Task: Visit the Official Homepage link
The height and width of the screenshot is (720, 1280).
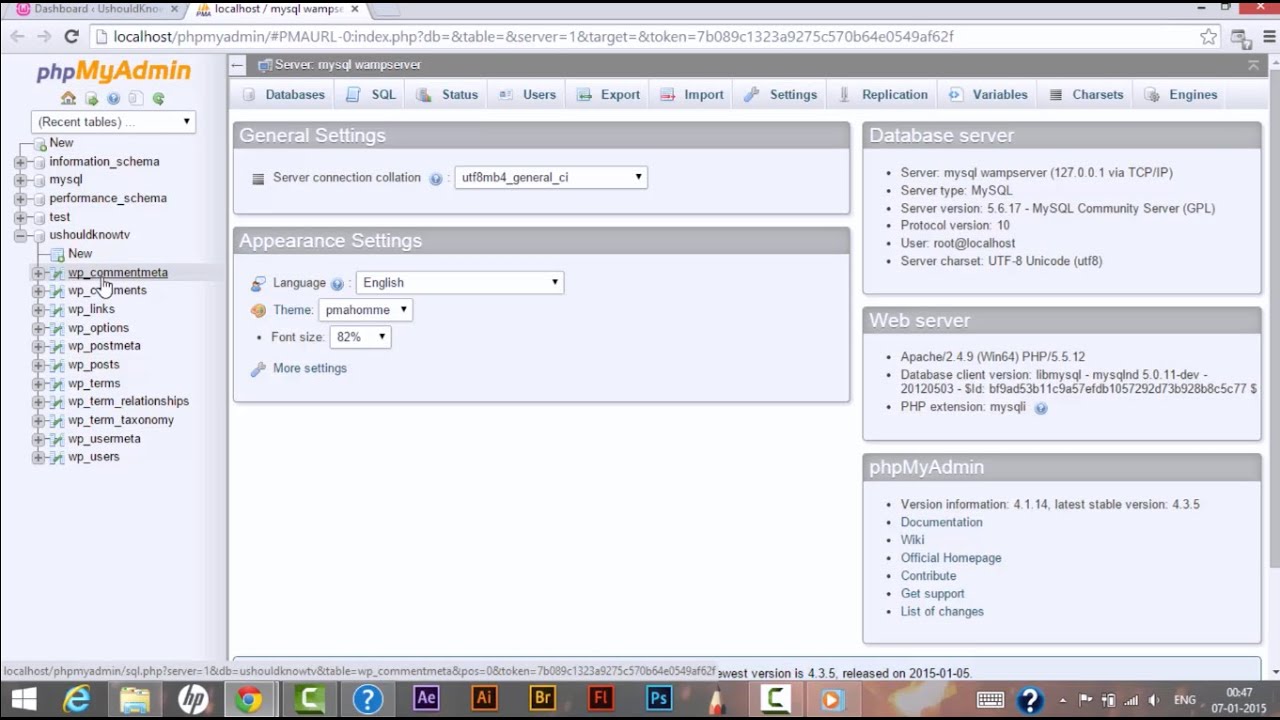Action: [951, 558]
